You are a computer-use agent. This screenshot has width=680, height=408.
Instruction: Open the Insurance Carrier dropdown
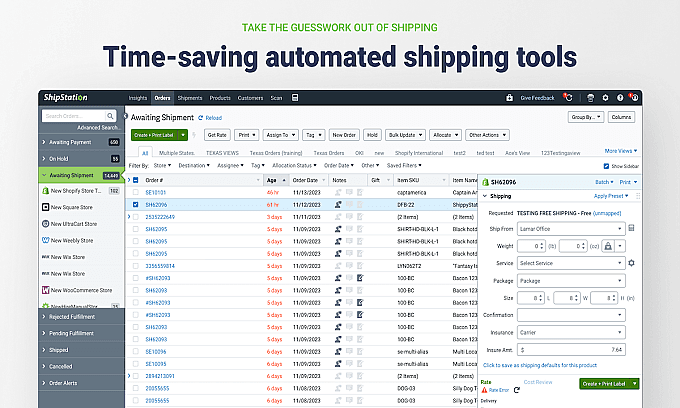(571, 333)
